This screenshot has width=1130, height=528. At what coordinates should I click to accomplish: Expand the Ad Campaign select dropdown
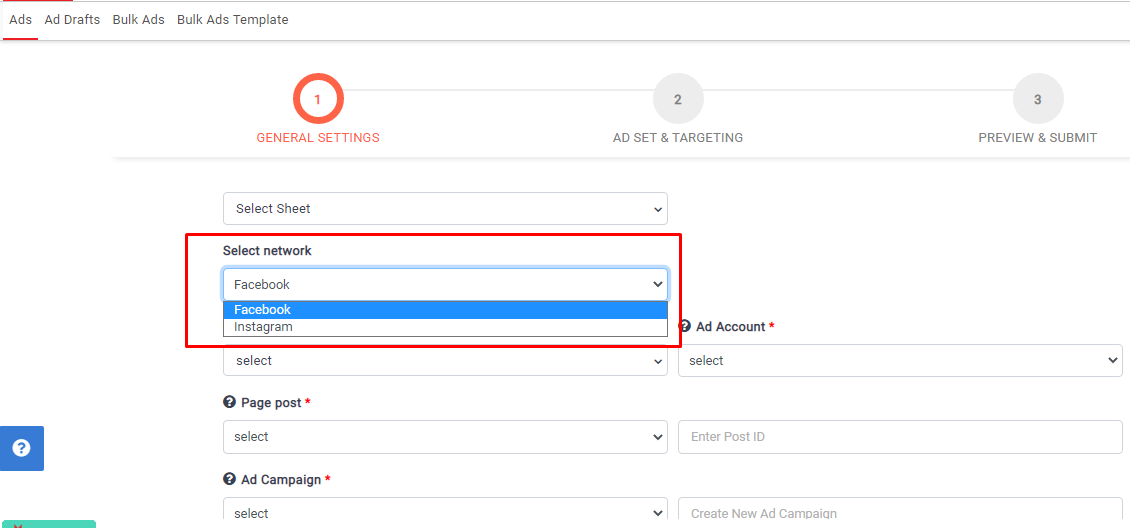pos(445,512)
